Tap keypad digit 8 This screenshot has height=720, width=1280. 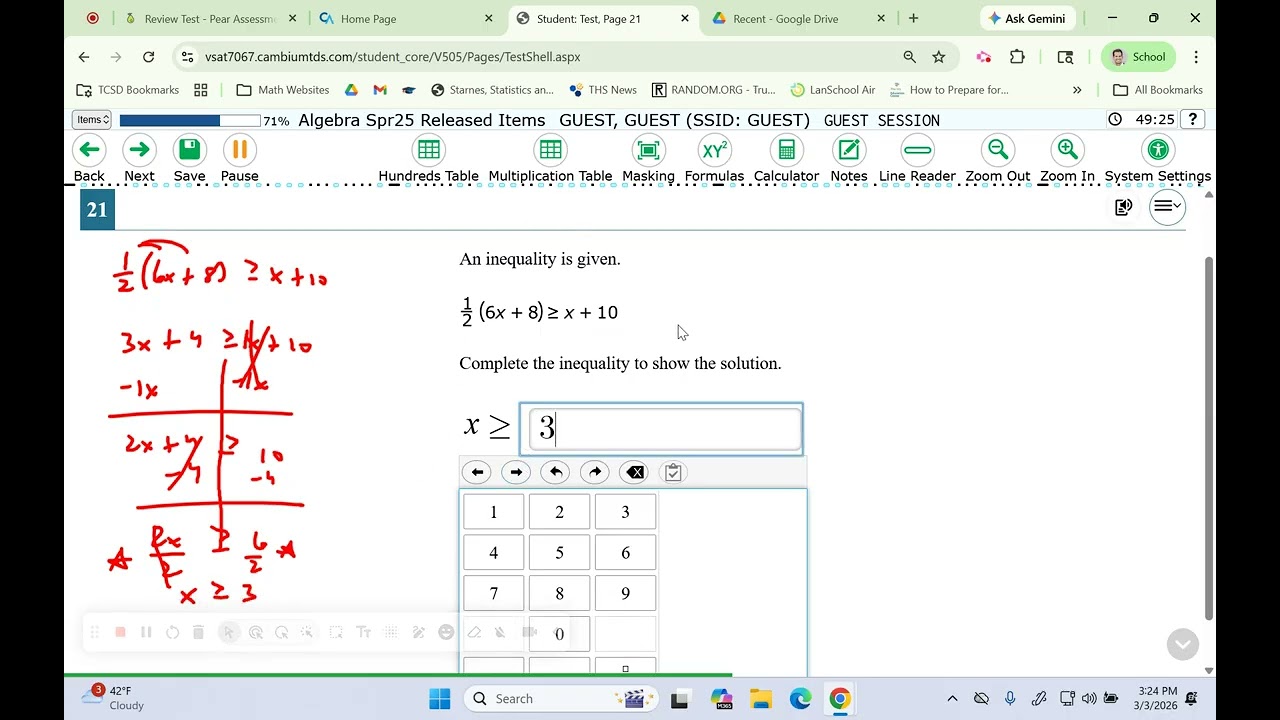point(559,594)
